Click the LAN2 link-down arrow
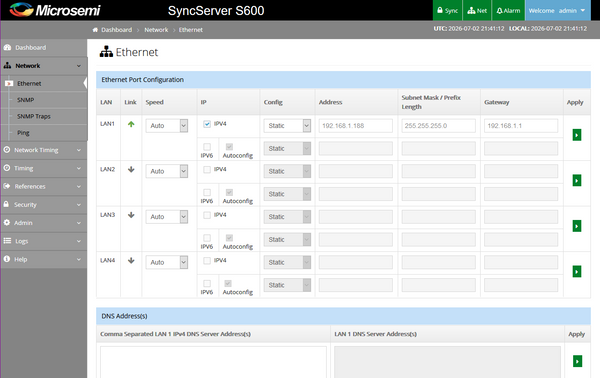This screenshot has height=378, width=600. (x=131, y=169)
